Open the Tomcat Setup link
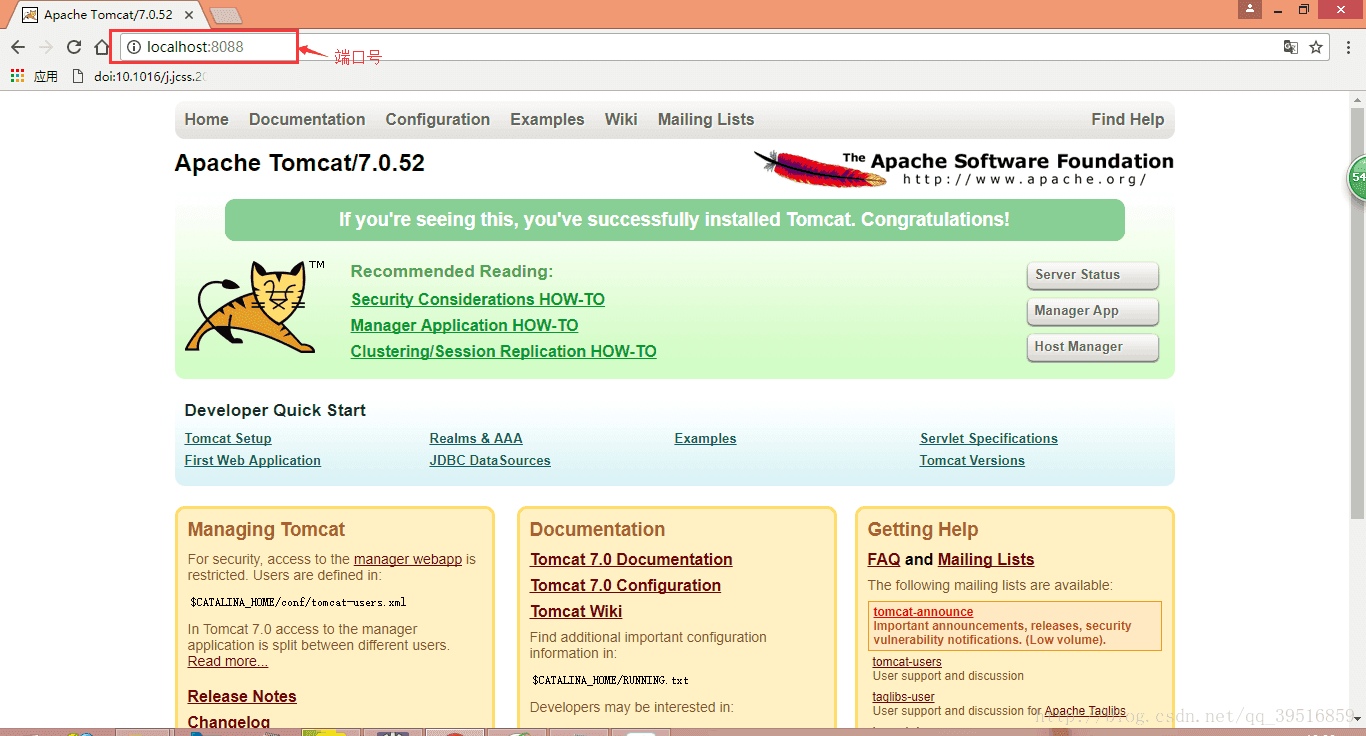 point(228,438)
